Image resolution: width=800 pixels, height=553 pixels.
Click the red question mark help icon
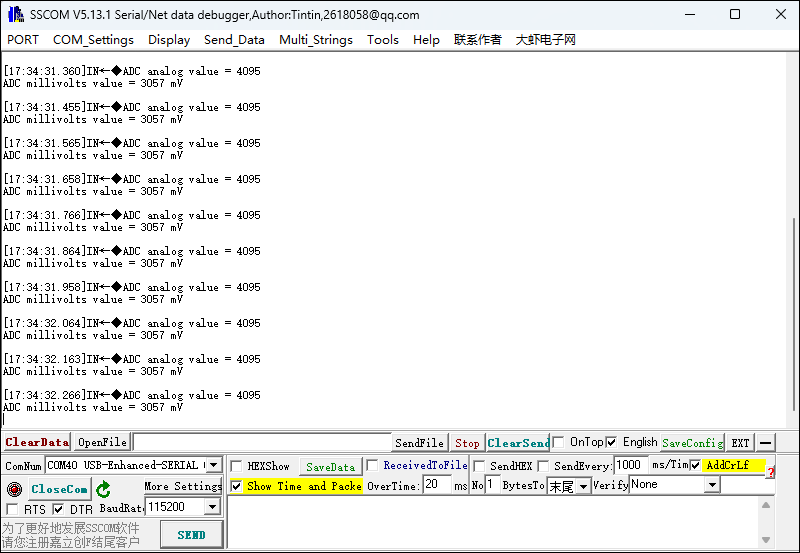pos(771,472)
